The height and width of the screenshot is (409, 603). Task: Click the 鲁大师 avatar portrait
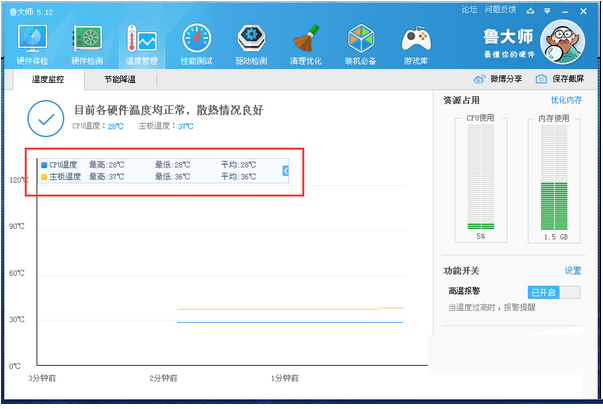pos(563,42)
